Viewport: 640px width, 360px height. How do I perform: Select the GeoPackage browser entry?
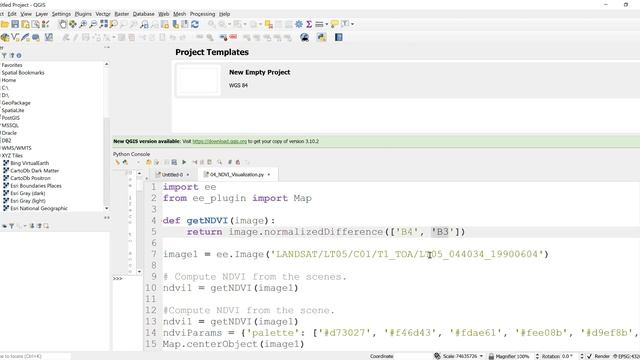(x=16, y=103)
